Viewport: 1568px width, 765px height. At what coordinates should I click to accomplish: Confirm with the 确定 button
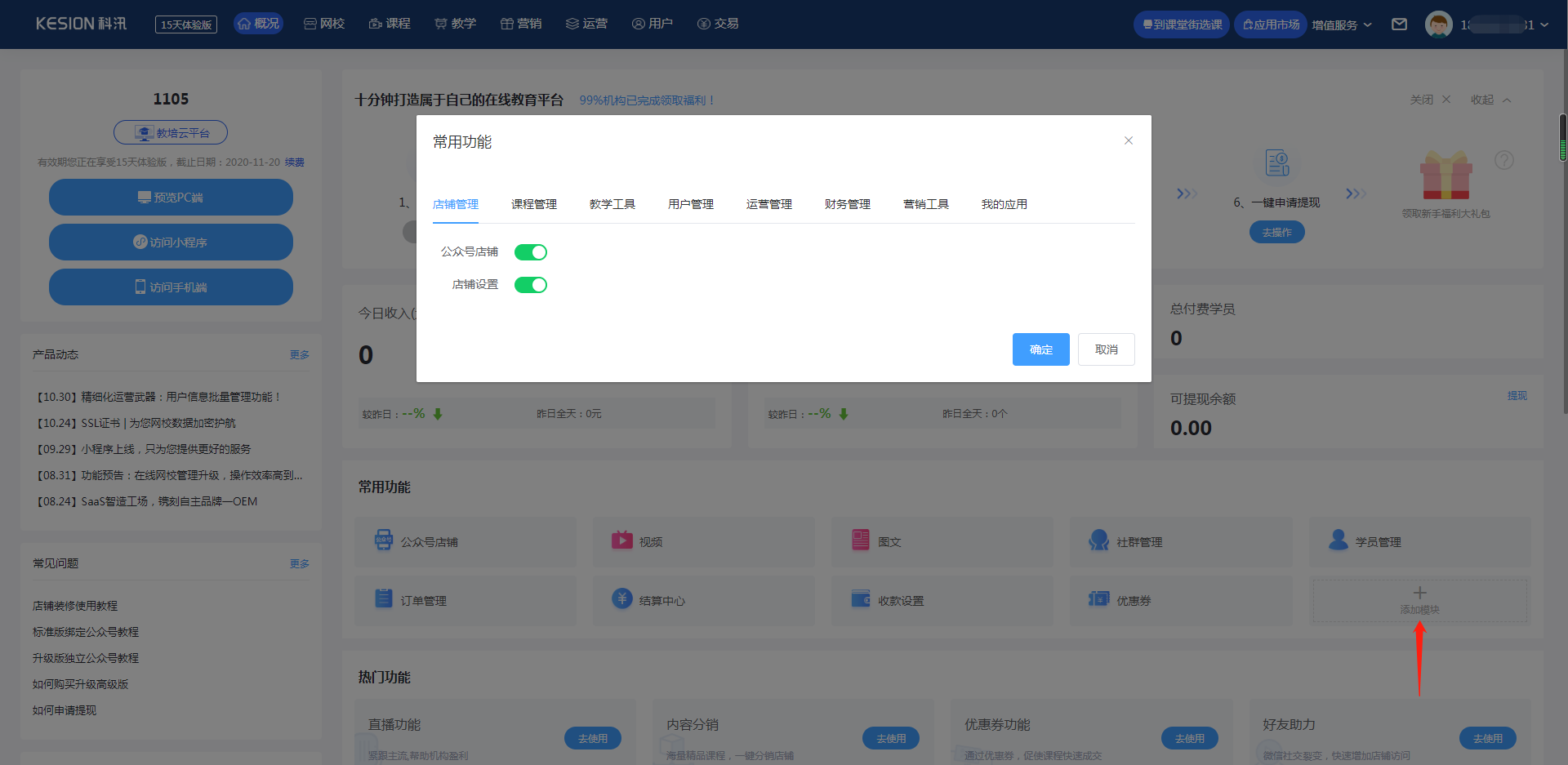pyautogui.click(x=1041, y=349)
